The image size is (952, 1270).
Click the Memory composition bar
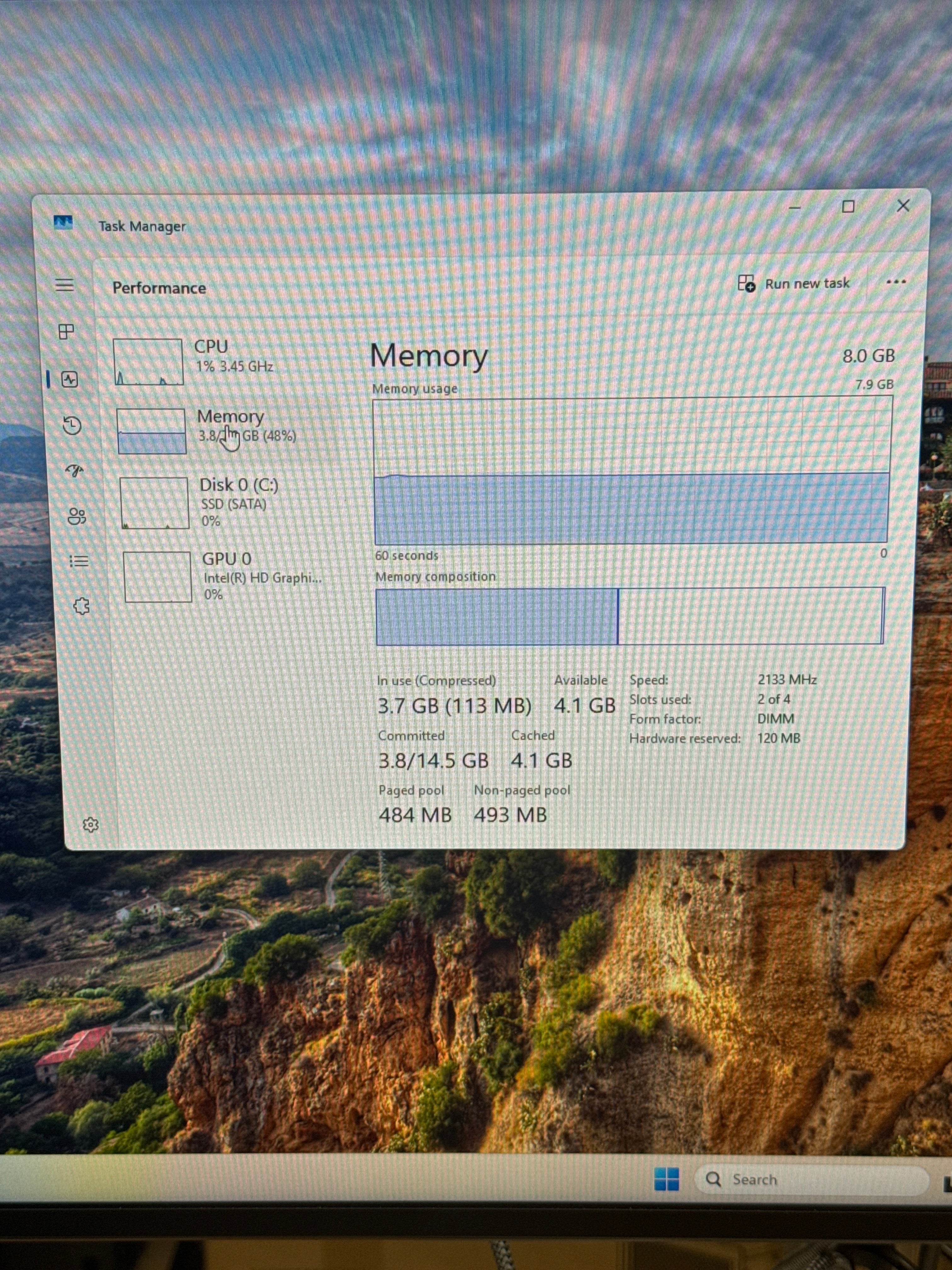pyautogui.click(x=630, y=616)
